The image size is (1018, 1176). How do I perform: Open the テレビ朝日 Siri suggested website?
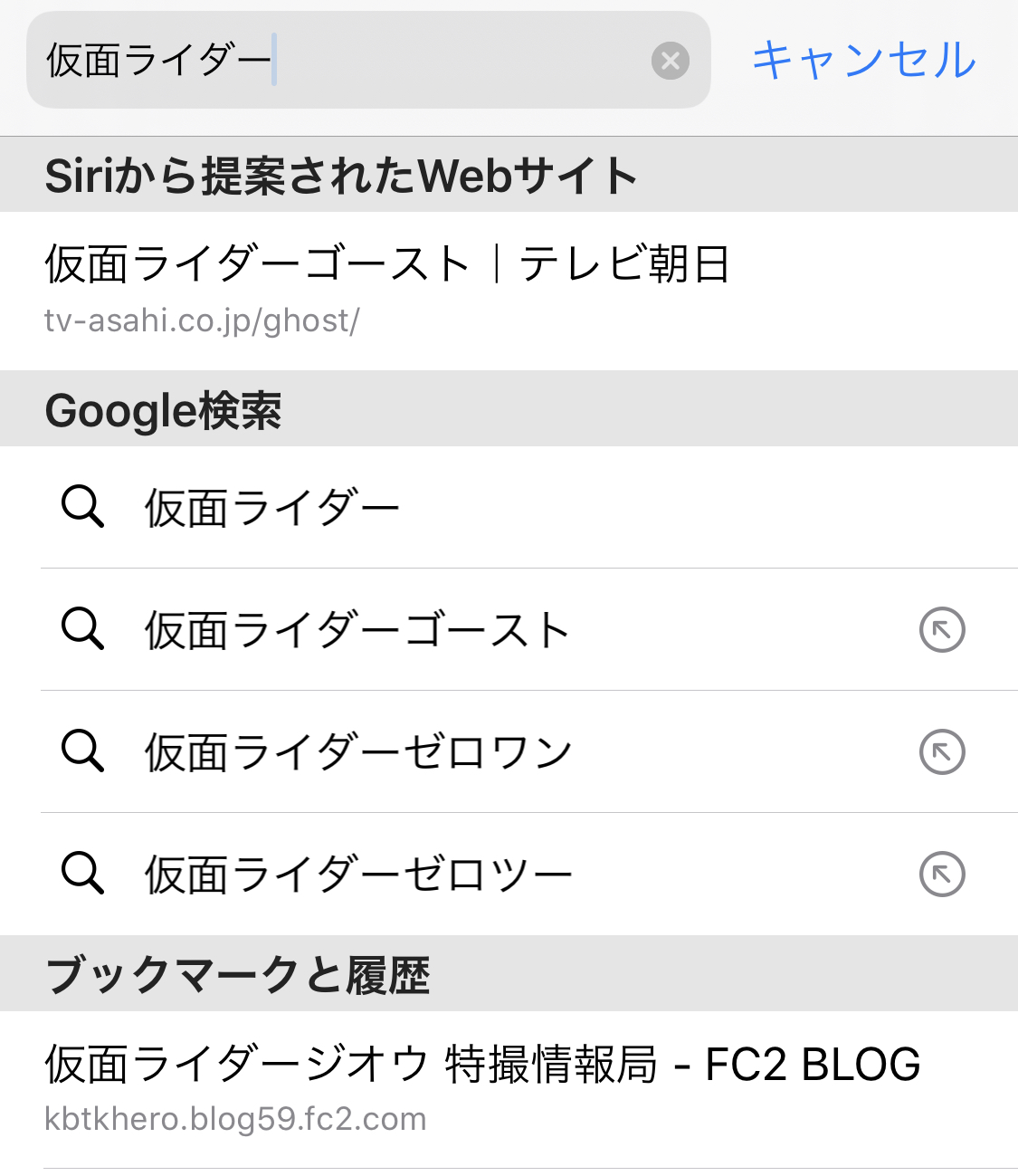pyautogui.click(x=387, y=264)
